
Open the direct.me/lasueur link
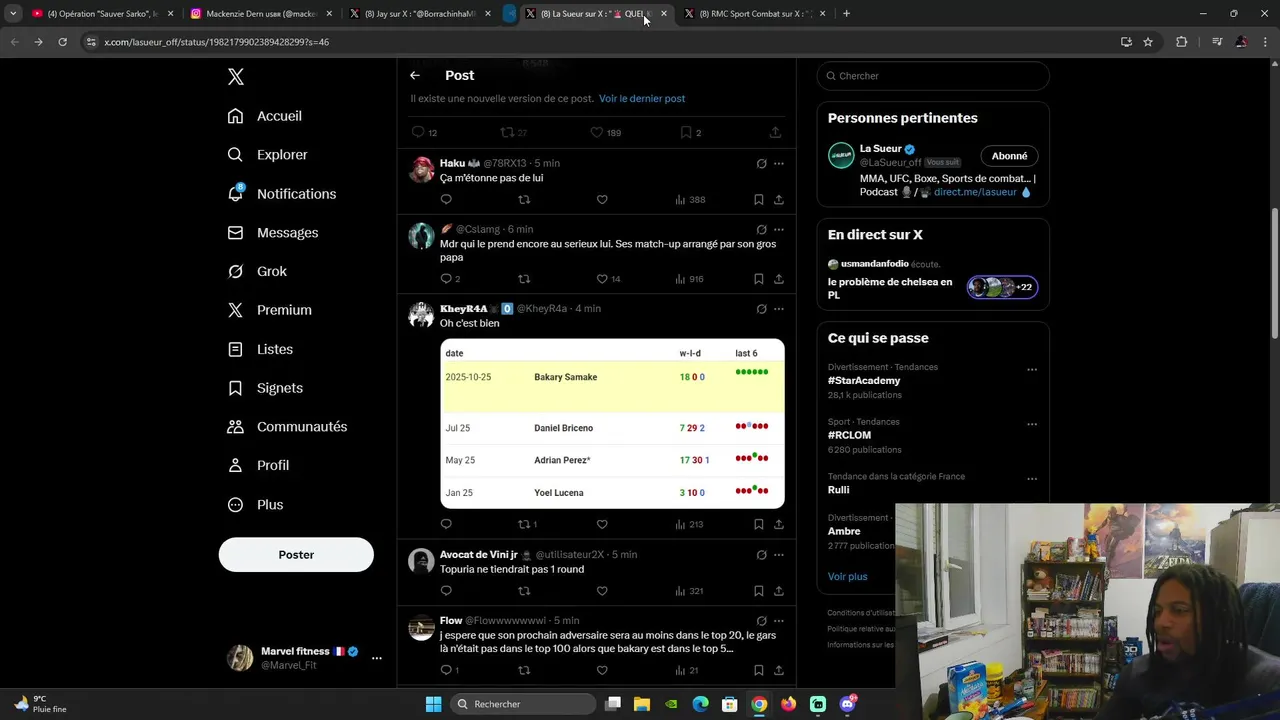(x=975, y=192)
